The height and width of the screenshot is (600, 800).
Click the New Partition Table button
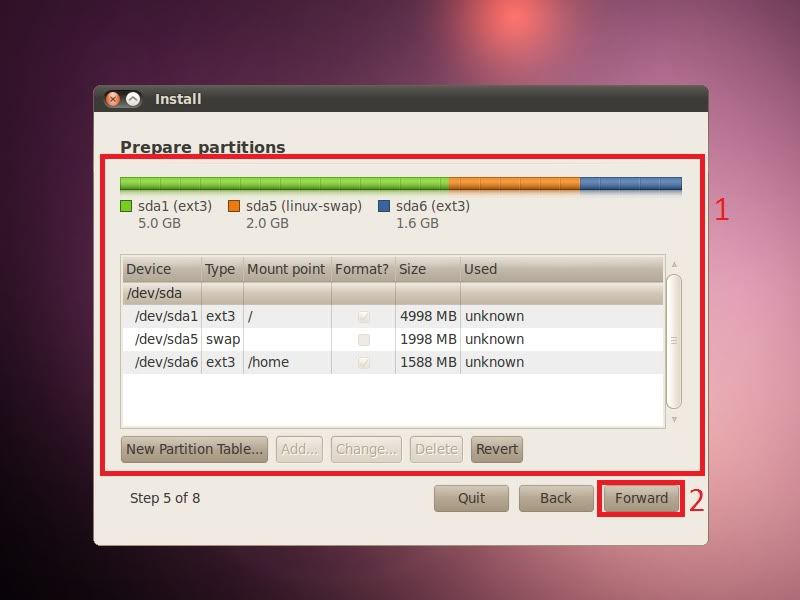tap(194, 449)
